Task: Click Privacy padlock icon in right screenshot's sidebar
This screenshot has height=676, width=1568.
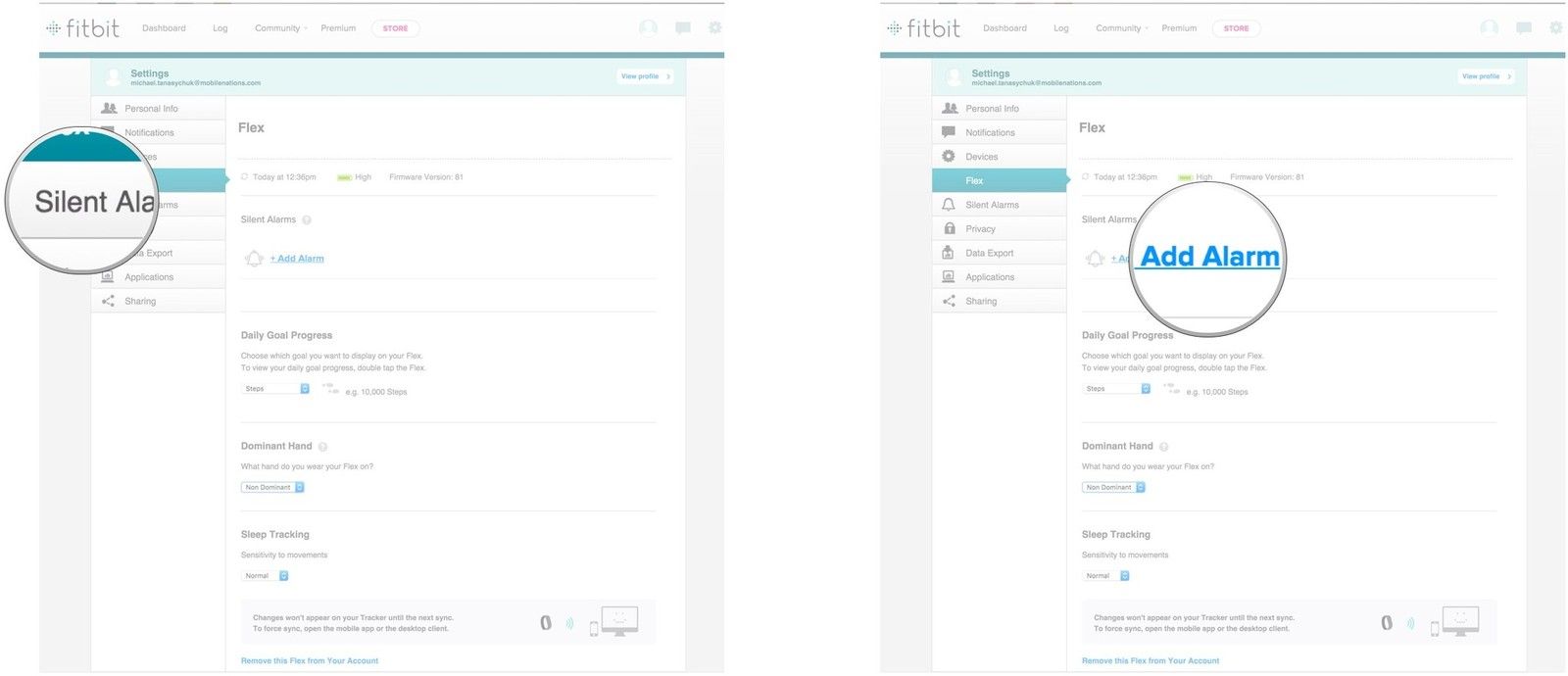Action: click(948, 228)
